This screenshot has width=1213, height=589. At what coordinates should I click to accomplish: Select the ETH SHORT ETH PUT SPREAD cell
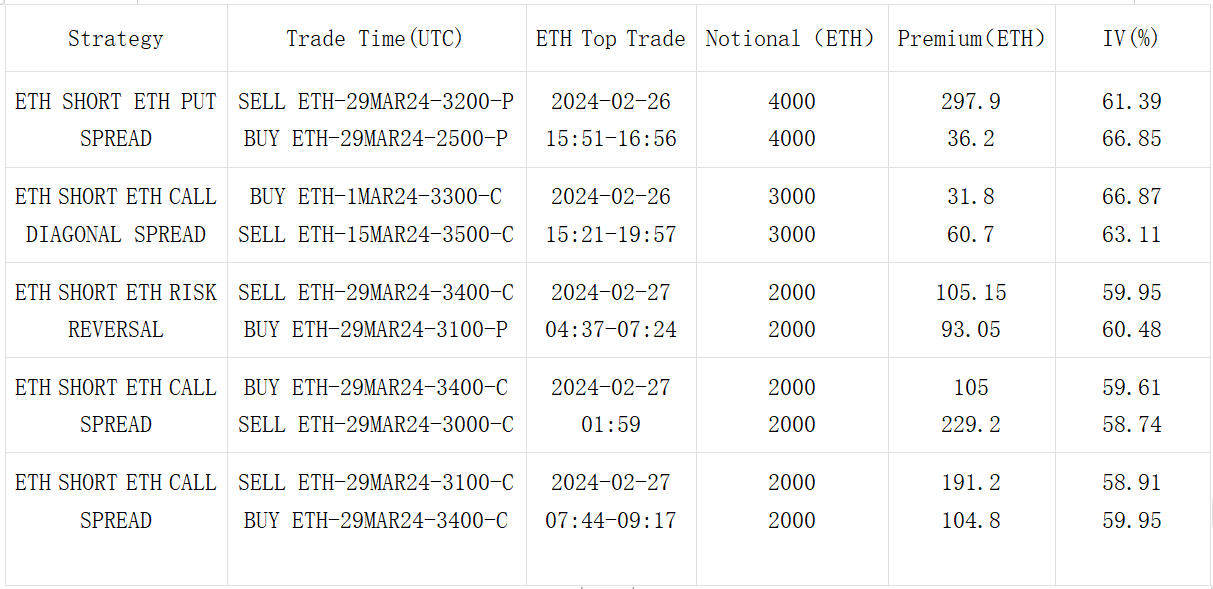coord(116,120)
